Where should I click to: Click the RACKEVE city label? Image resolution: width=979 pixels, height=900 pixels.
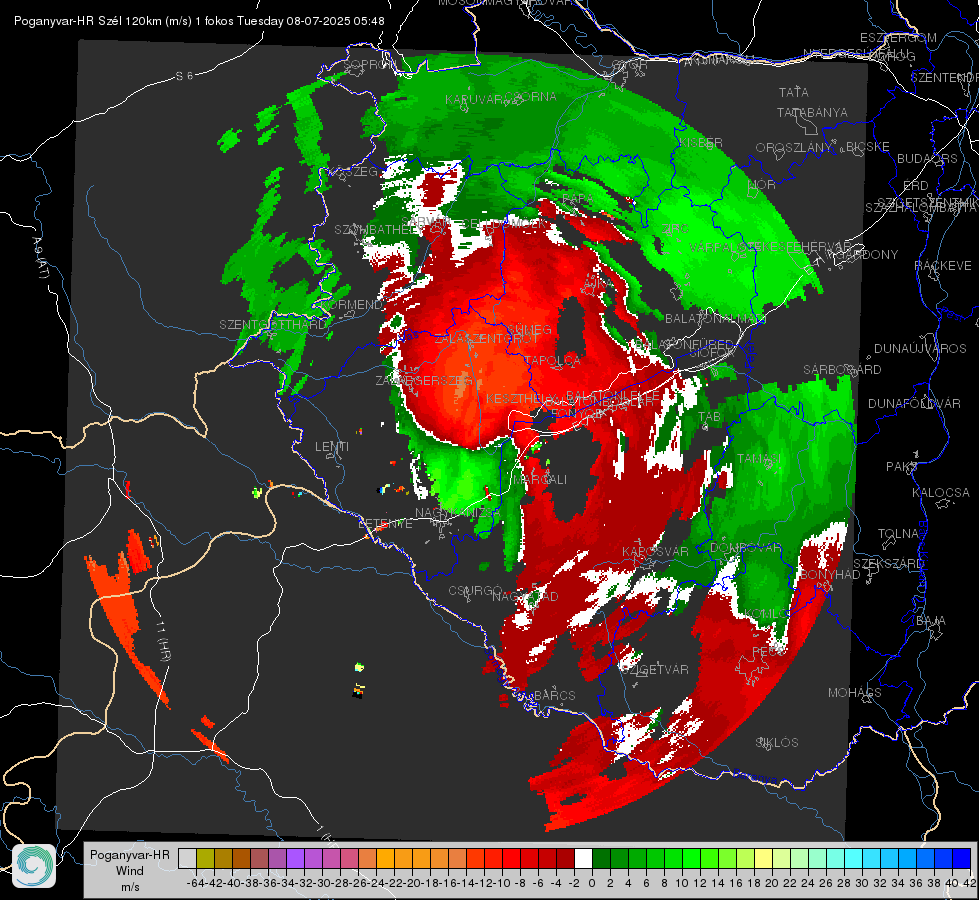tap(943, 266)
